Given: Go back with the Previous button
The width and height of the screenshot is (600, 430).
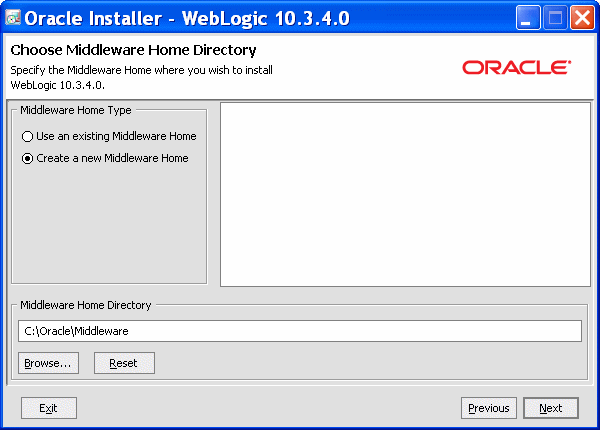Looking at the screenshot, I should tap(489, 408).
